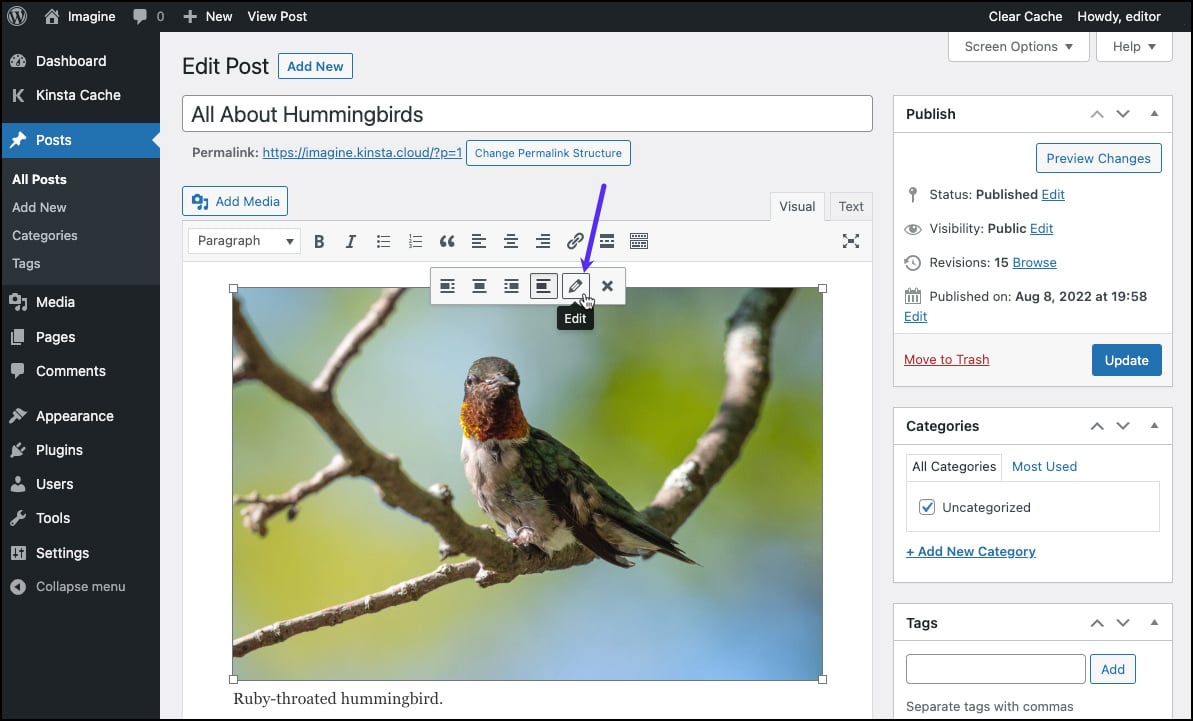
Task: Apply italic formatting
Action: pos(351,241)
